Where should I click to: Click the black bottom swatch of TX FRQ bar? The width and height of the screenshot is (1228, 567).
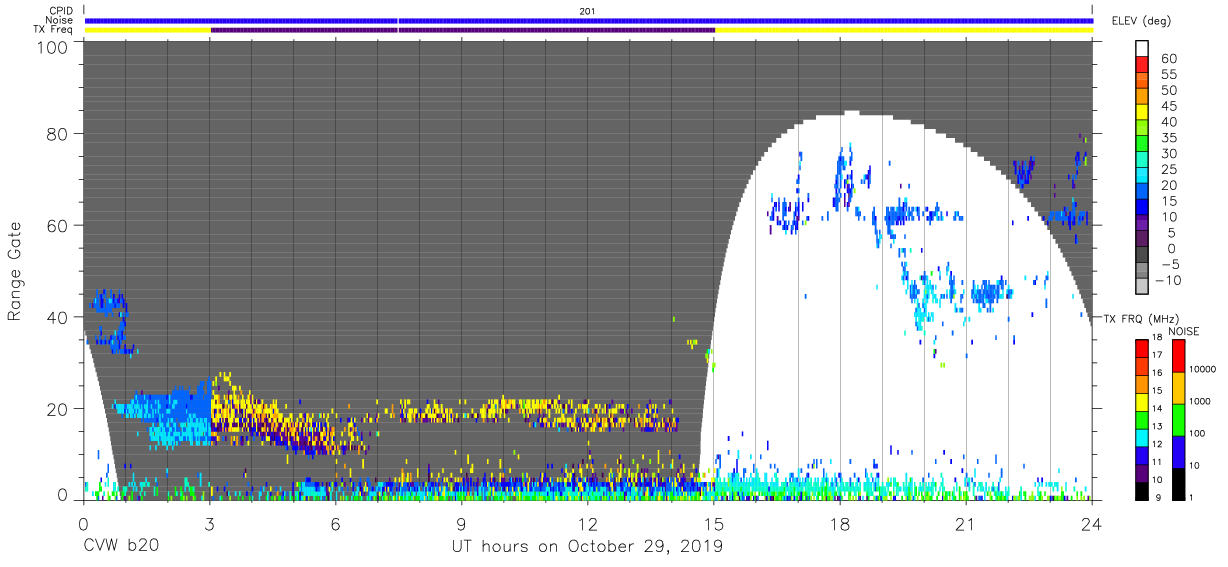[1142, 489]
